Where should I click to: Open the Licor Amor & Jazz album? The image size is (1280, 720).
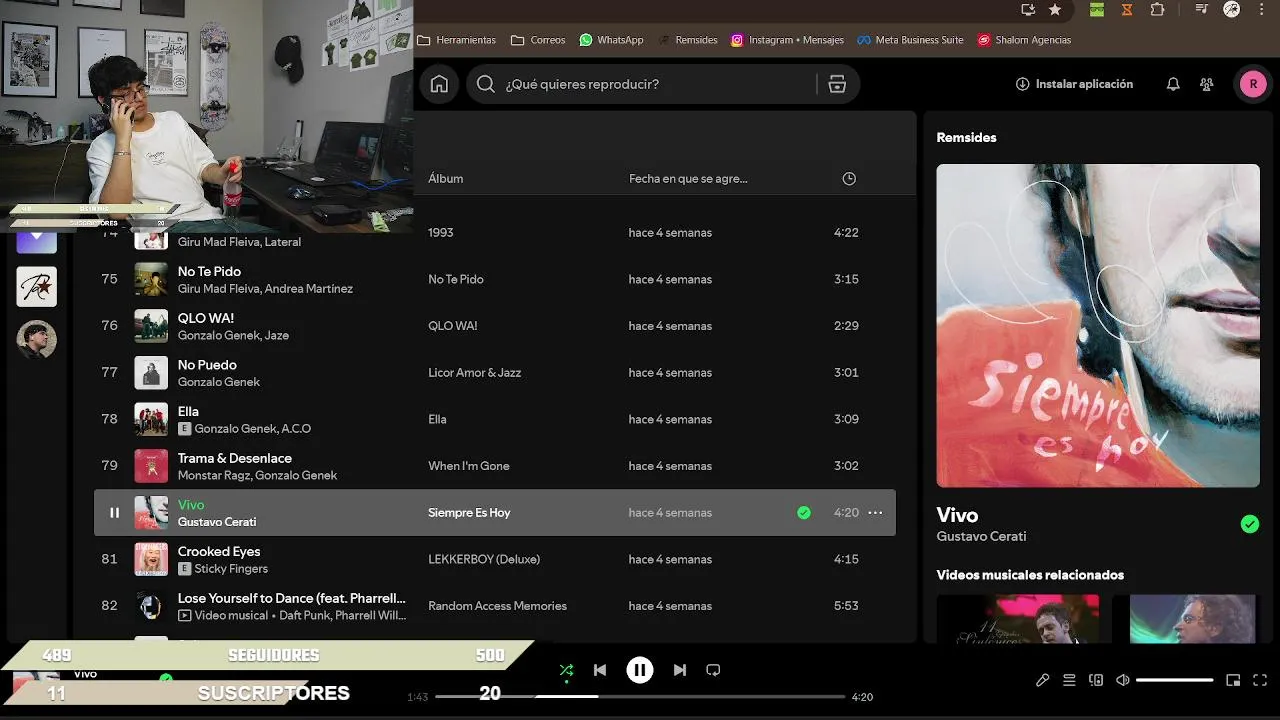pyautogui.click(x=475, y=372)
